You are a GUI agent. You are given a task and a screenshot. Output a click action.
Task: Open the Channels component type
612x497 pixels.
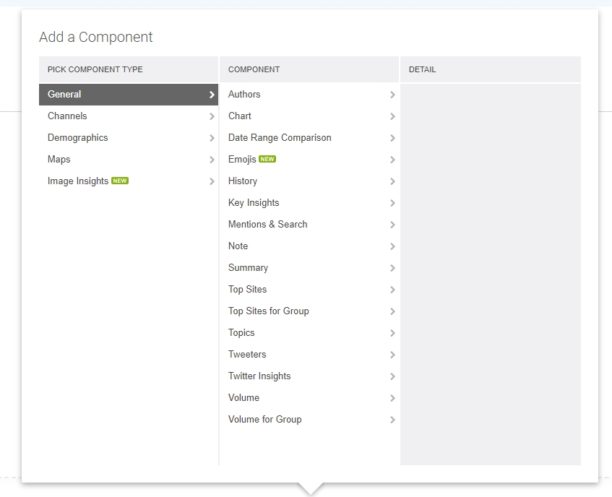pos(67,116)
